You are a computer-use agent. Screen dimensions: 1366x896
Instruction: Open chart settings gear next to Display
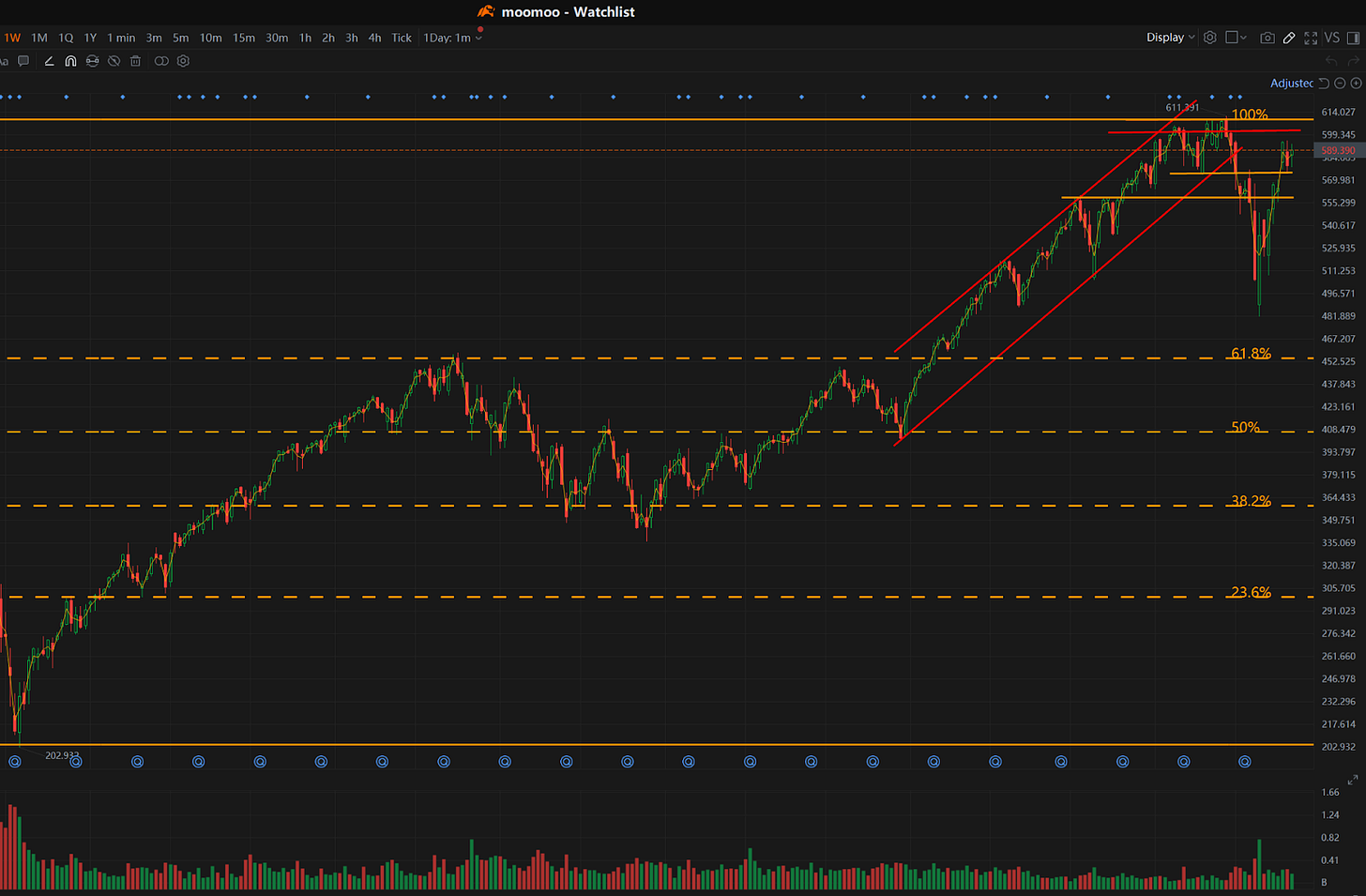[1210, 38]
